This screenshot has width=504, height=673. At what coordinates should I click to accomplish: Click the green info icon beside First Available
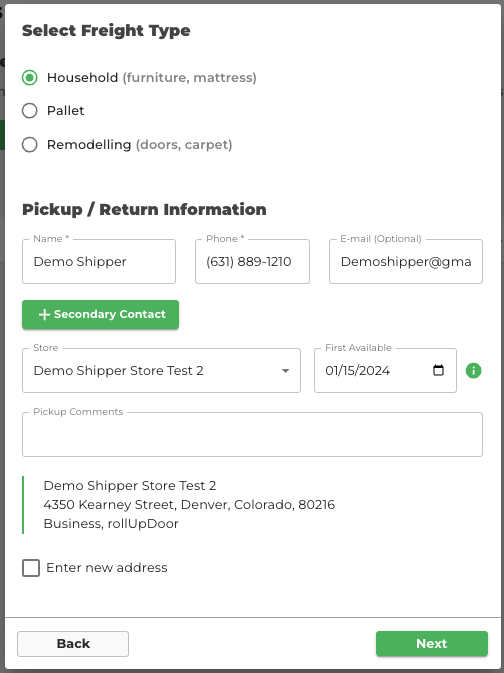click(473, 370)
